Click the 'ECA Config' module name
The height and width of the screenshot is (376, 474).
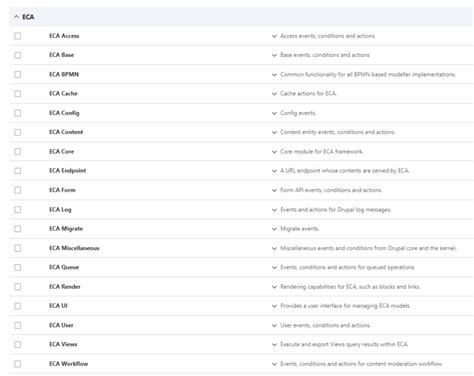64,113
